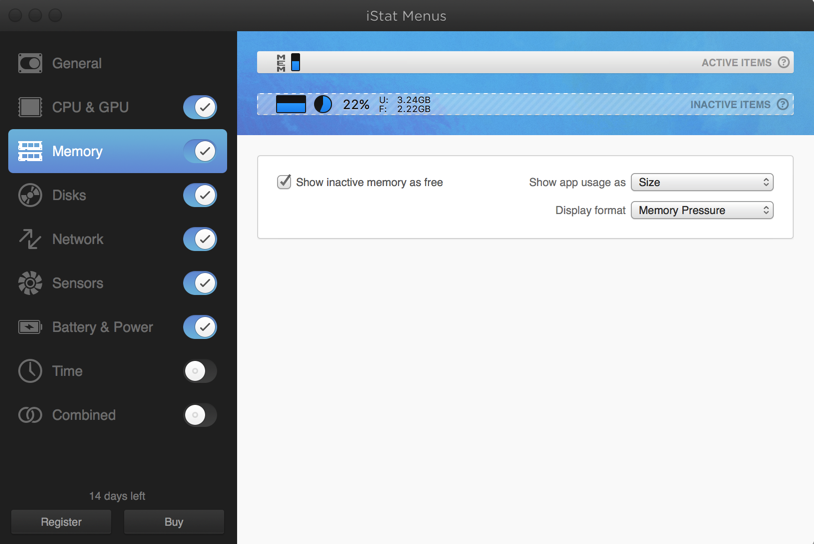Open the Network section
The width and height of the screenshot is (814, 544).
point(117,239)
